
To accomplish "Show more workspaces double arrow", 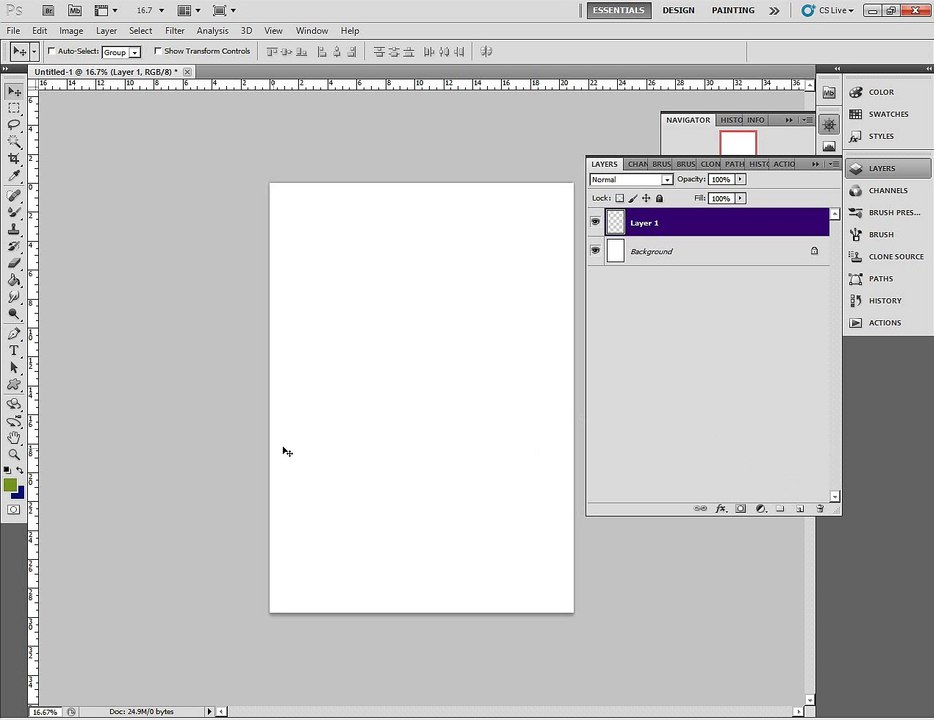I will click(x=774, y=11).
